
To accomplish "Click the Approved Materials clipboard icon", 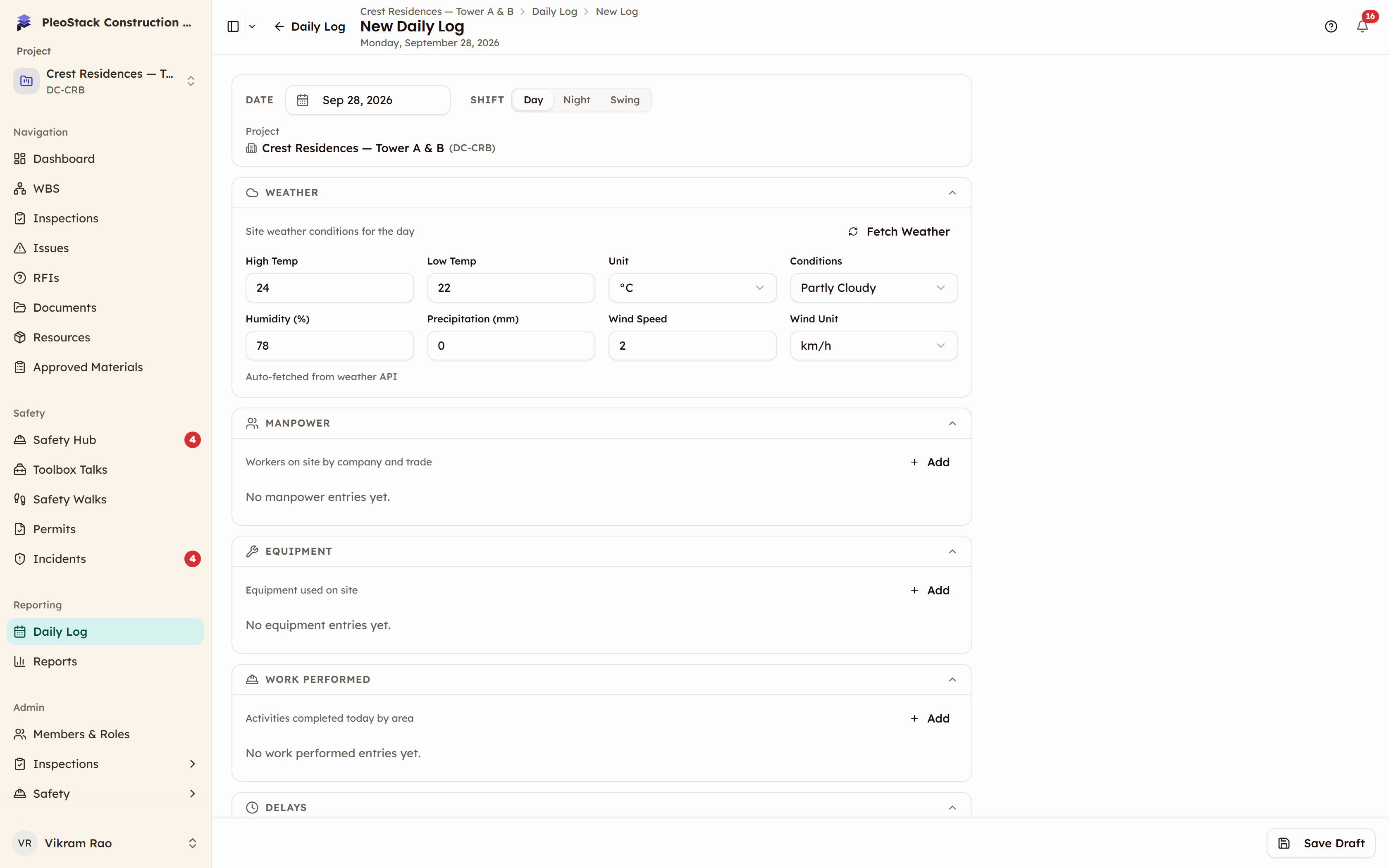I will point(20,367).
